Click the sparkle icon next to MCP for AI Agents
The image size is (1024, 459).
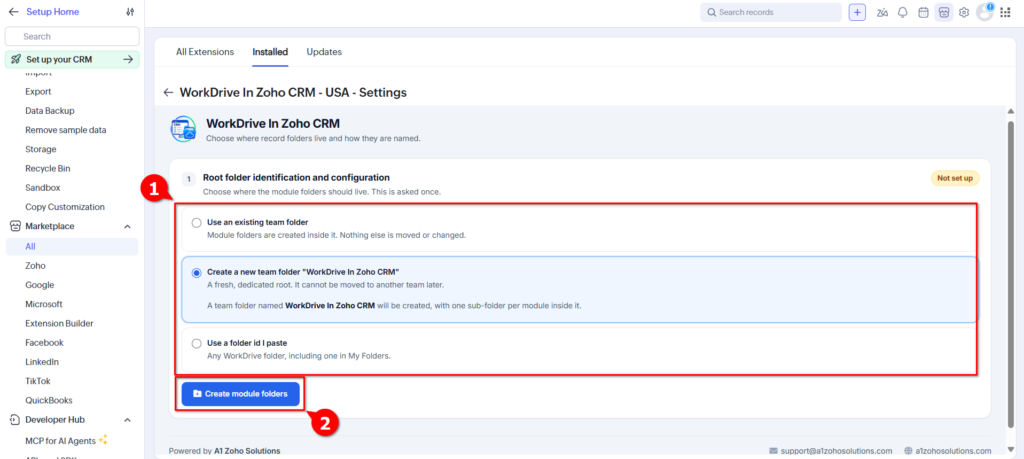(103, 440)
